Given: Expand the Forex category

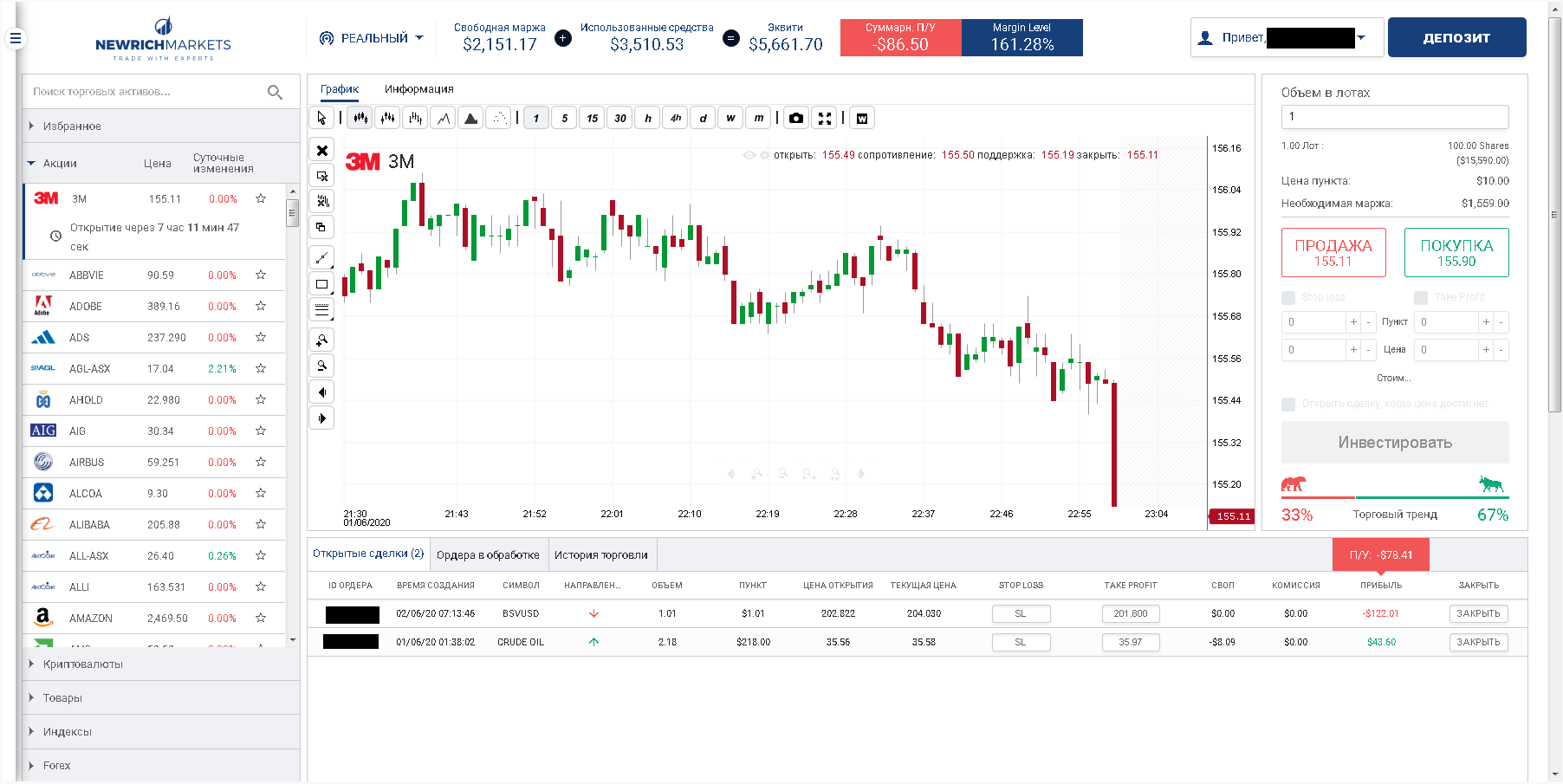Looking at the screenshot, I should click(x=161, y=766).
